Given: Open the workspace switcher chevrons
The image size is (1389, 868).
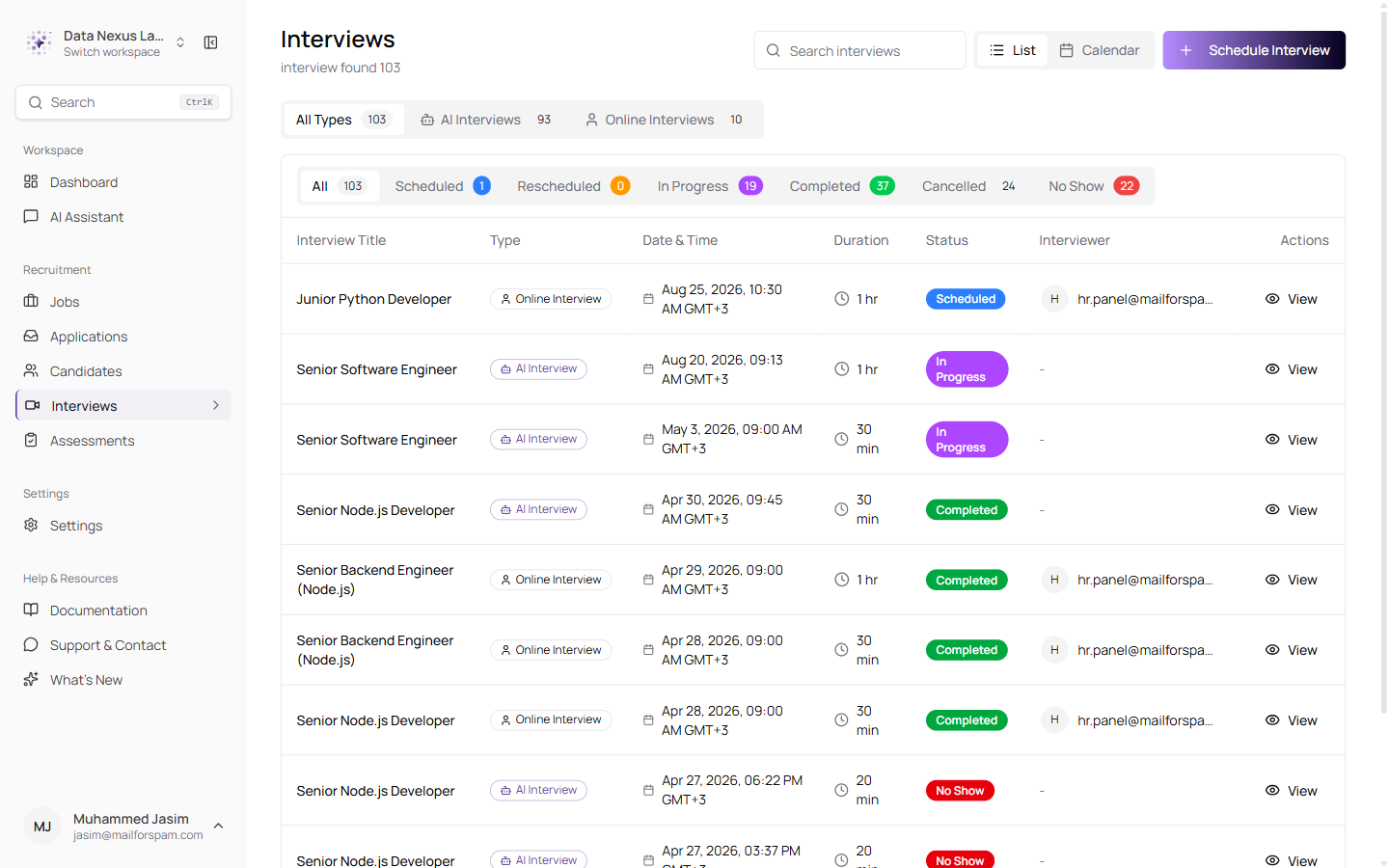Looking at the screenshot, I should pyautogui.click(x=180, y=42).
